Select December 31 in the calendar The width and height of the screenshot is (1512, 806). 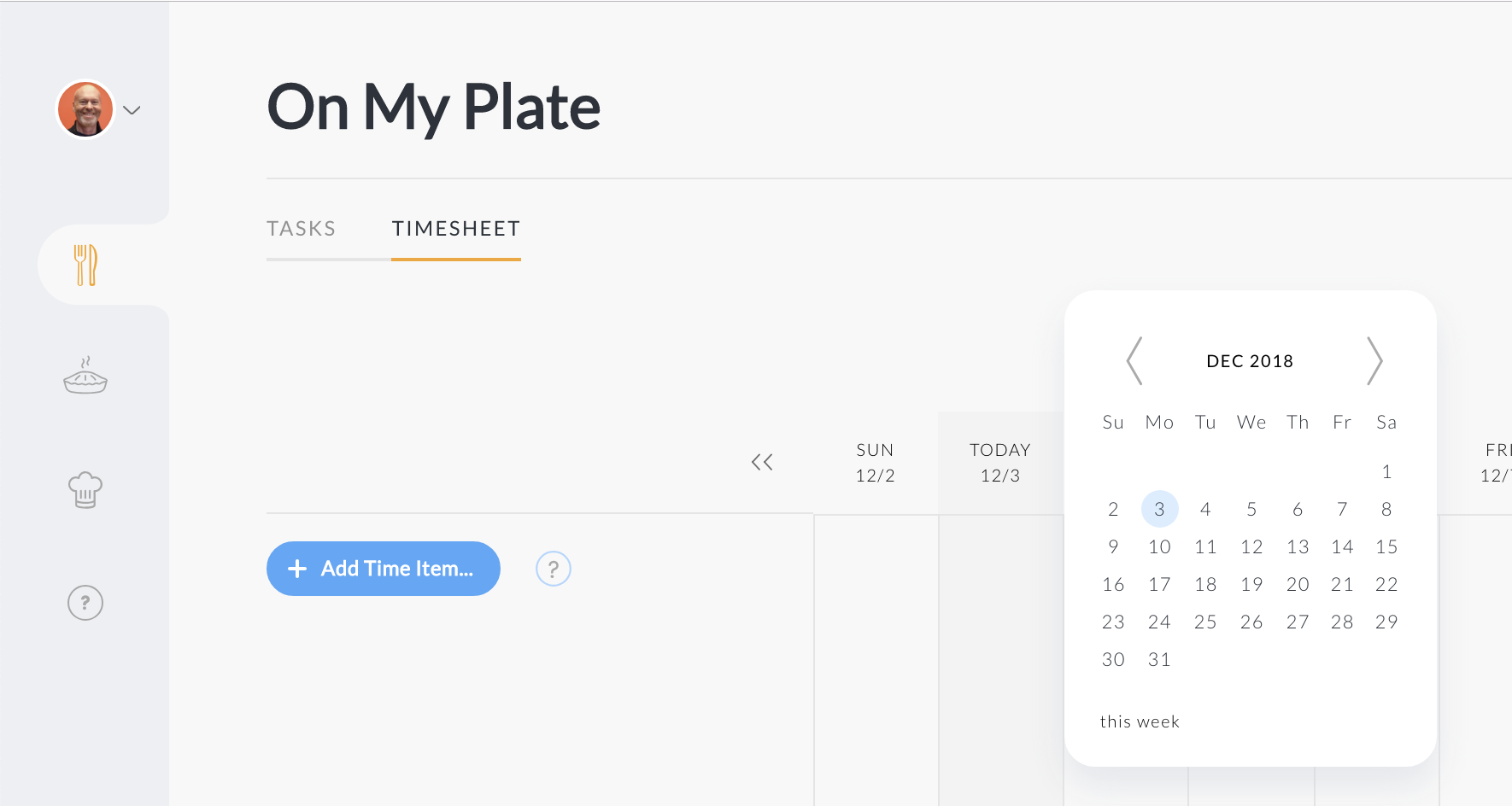click(x=1159, y=658)
